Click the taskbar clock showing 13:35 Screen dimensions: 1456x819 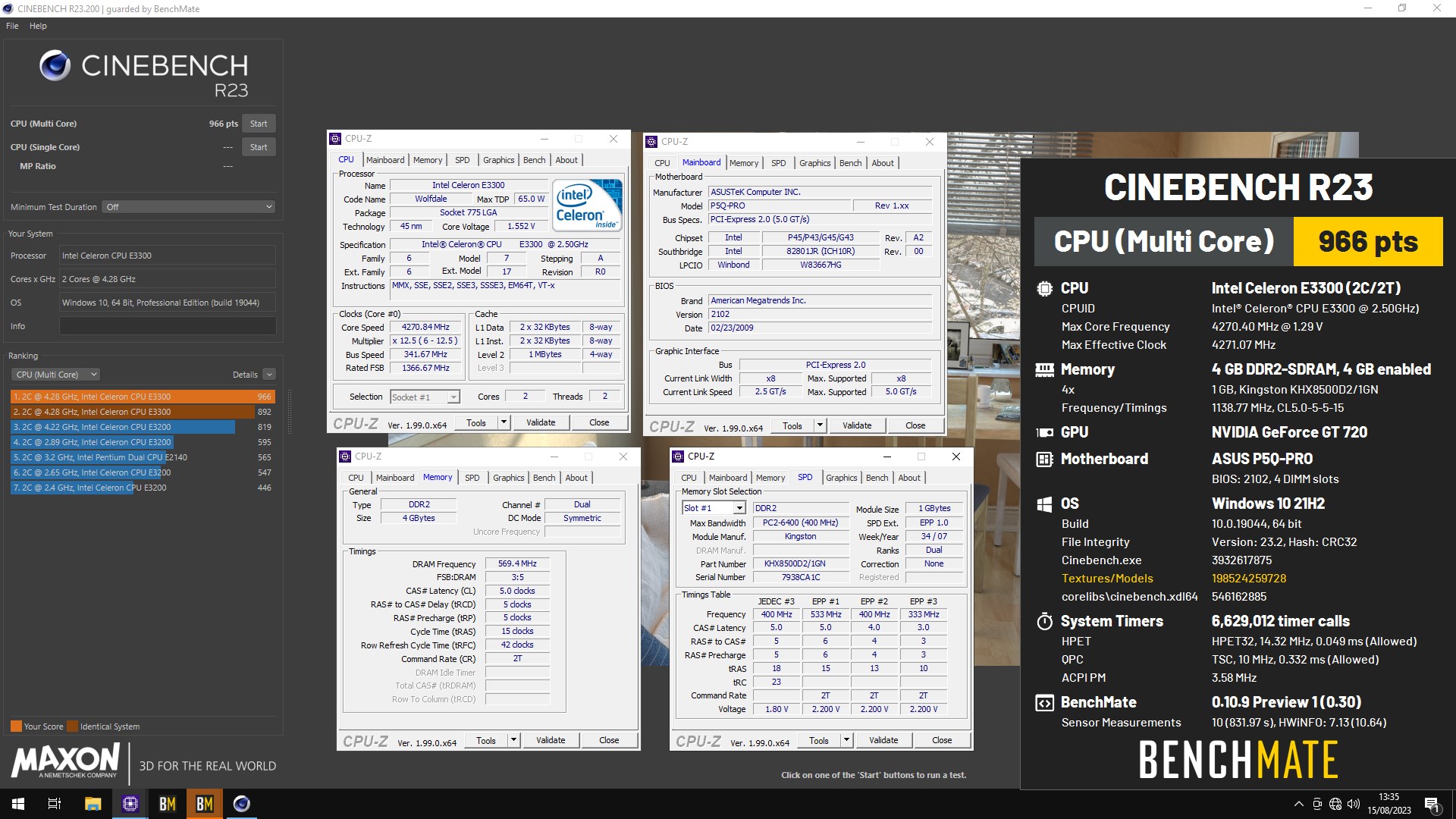(1389, 804)
